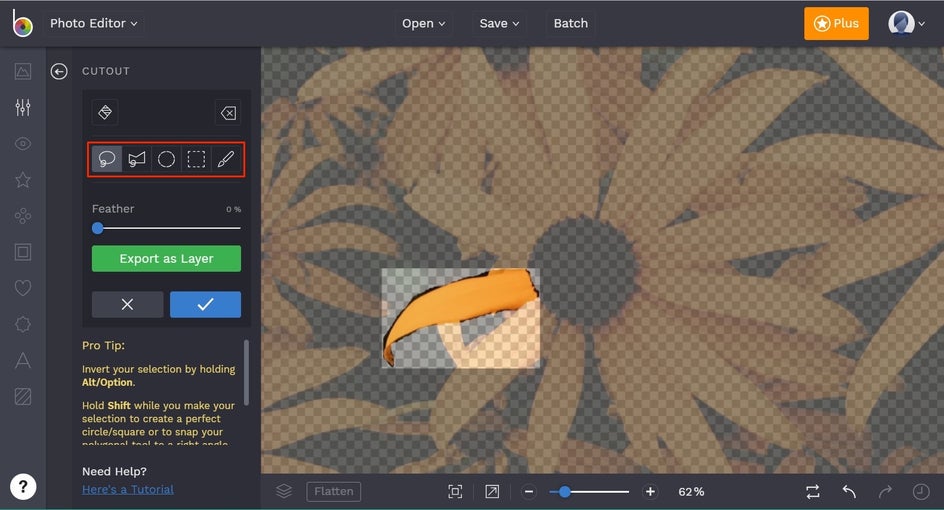Open the Open menu
This screenshot has height=510, width=944.
click(423, 23)
